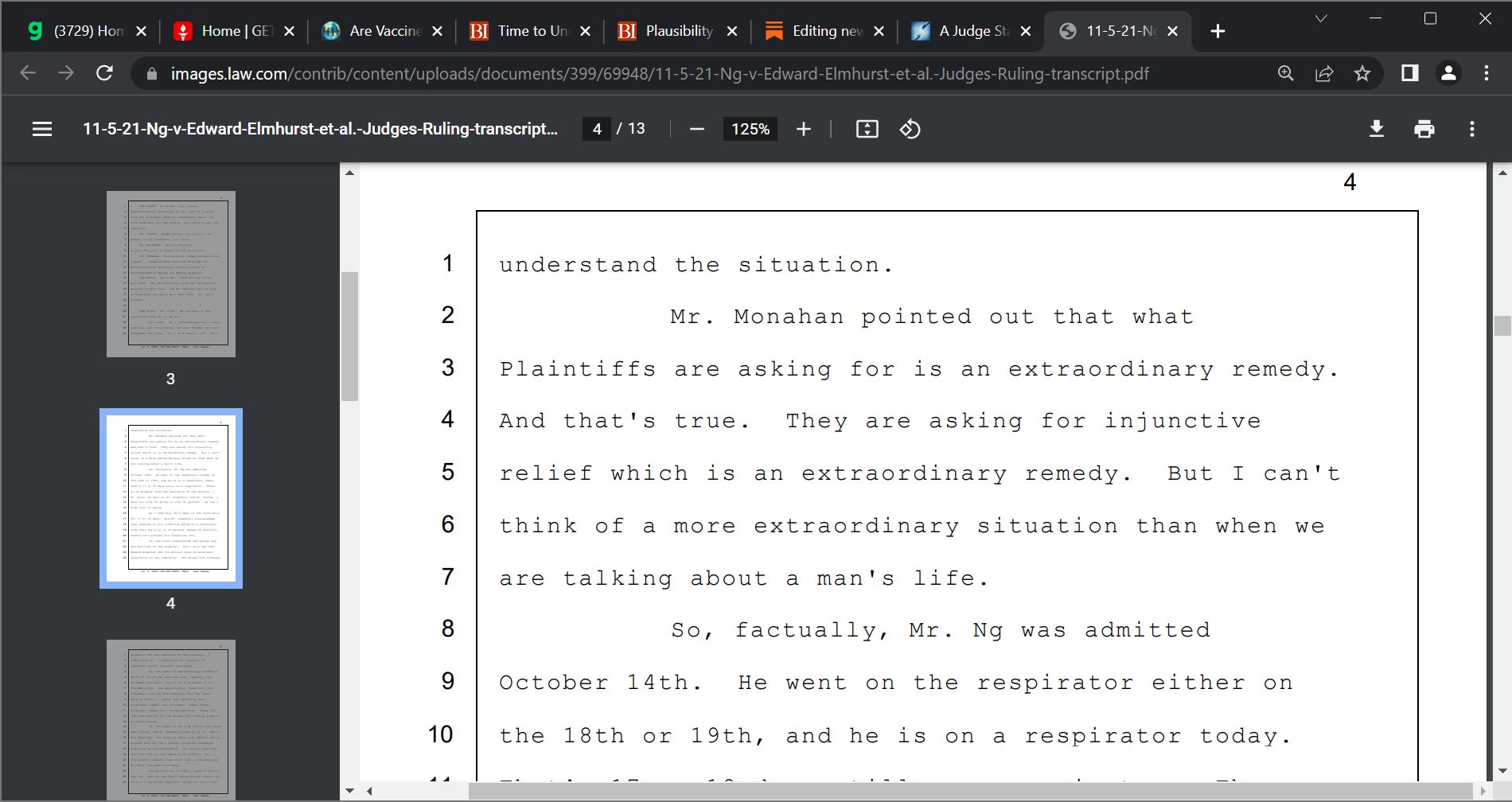Screen dimensions: 1512x802
Task: Click the horizontal scroll left arrow
Action: (x=370, y=791)
